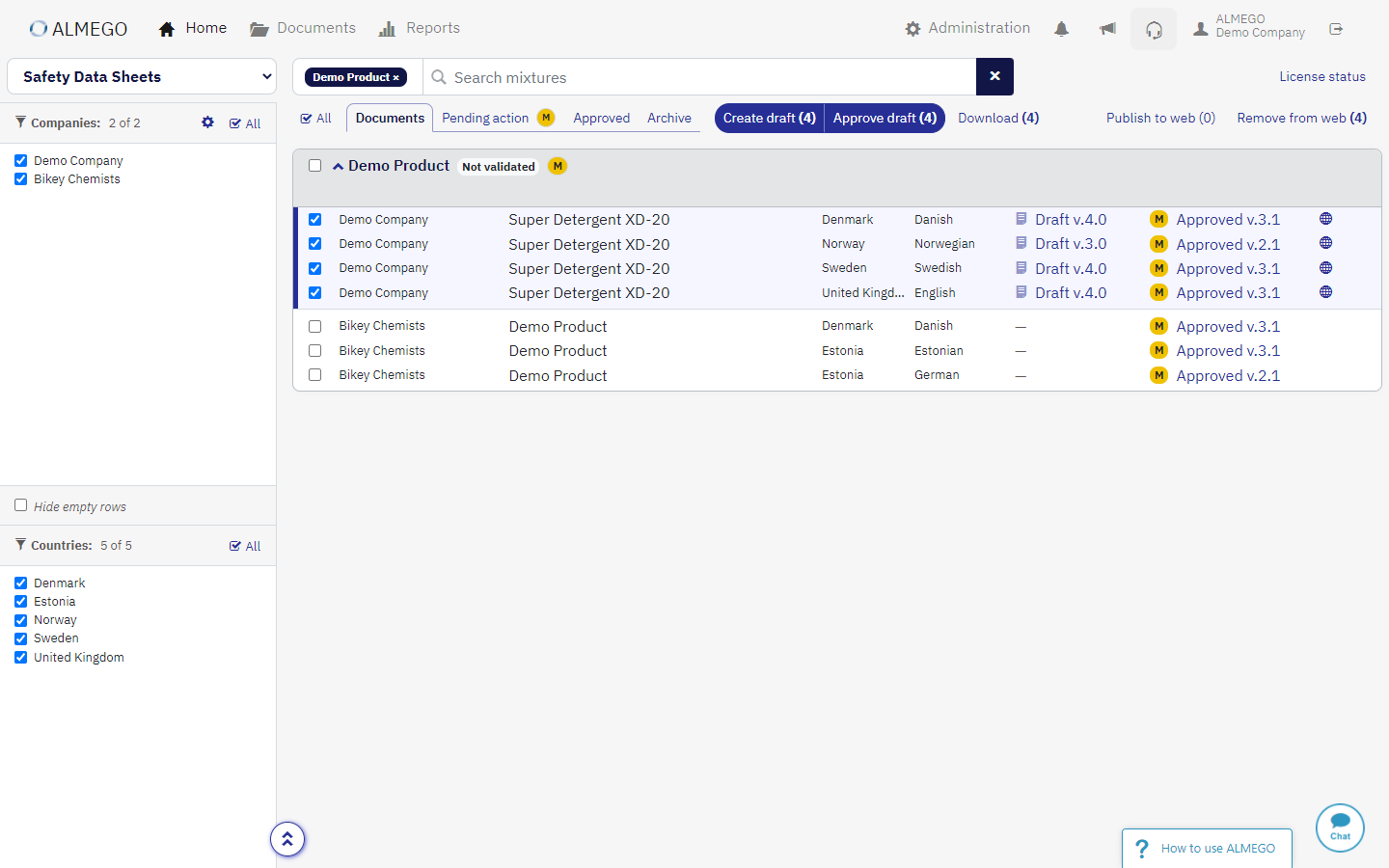This screenshot has height=868, width=1389.
Task: Open the ALMEGO Demo Company user menu
Action: click(x=1249, y=26)
